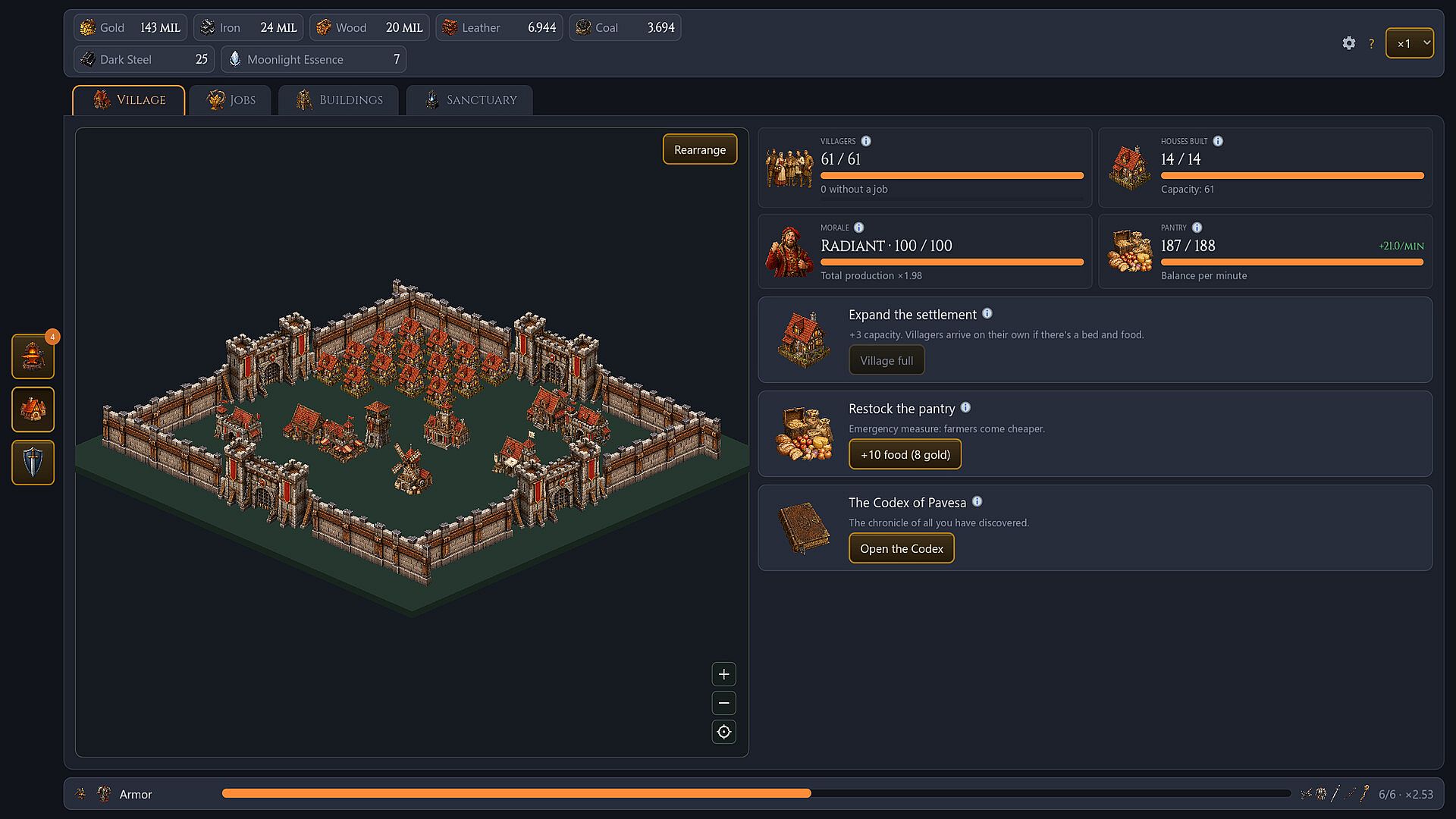Click the golden staff icon in bottom bar
The image size is (1456, 819).
[1364, 794]
